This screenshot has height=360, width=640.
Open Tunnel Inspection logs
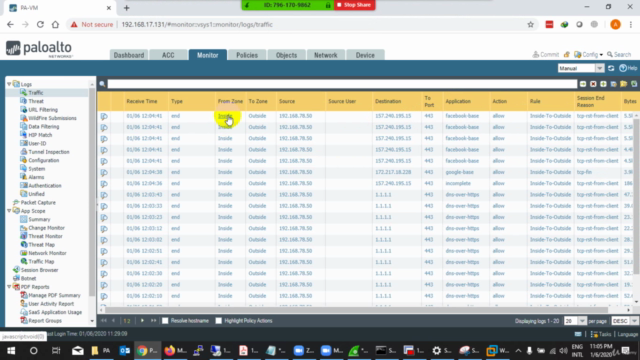49,152
